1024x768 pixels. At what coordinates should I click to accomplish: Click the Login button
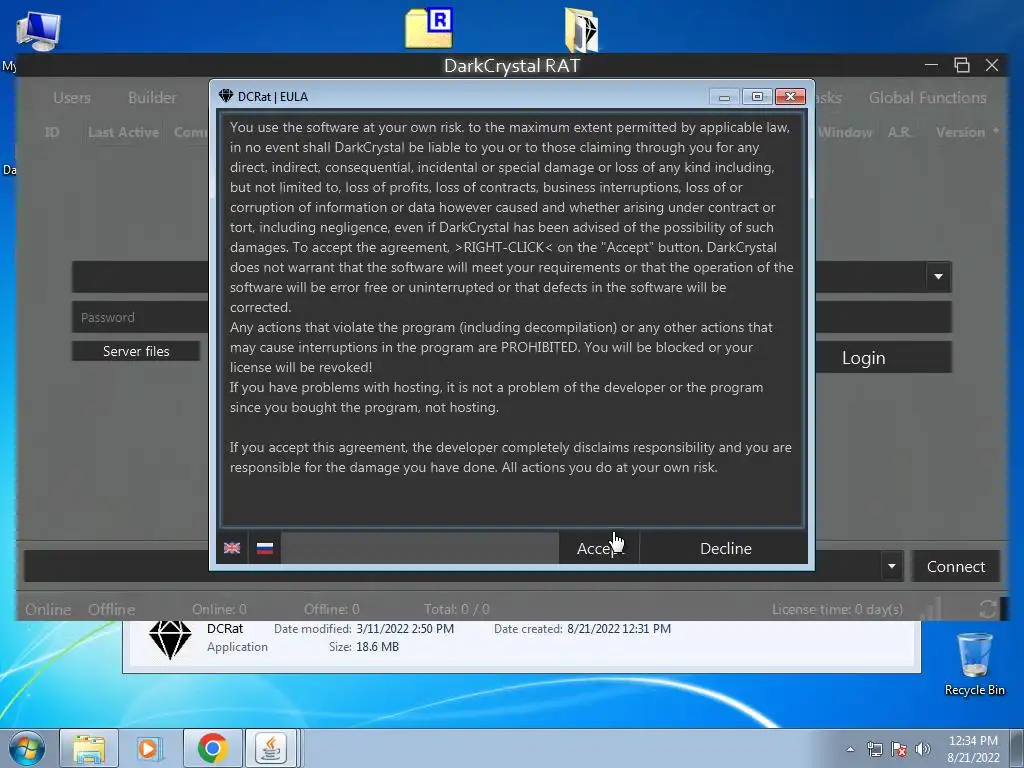coord(863,358)
